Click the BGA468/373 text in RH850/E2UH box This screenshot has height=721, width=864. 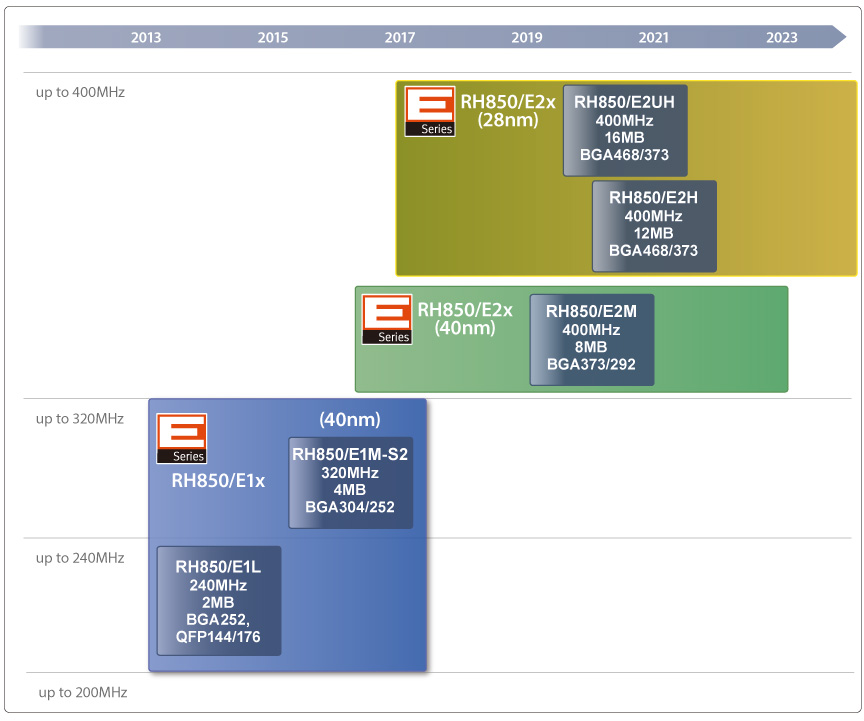pyautogui.click(x=624, y=155)
